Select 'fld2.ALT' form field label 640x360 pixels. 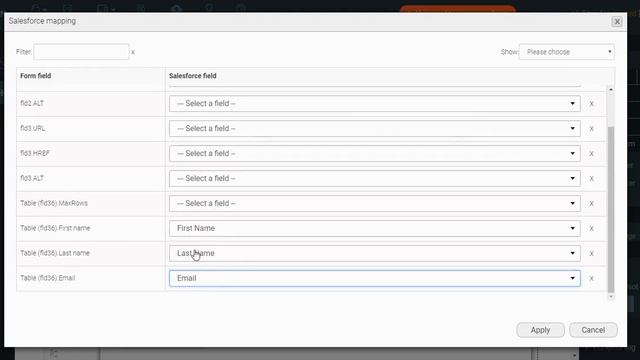[32, 104]
